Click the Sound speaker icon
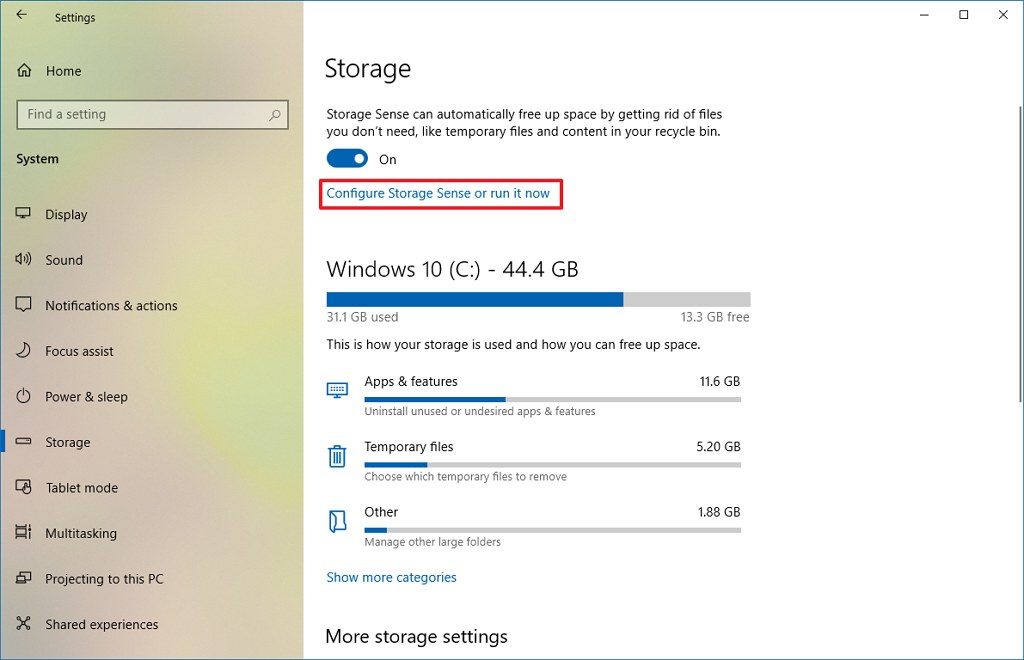Viewport: 1024px width, 660px height. 25,260
